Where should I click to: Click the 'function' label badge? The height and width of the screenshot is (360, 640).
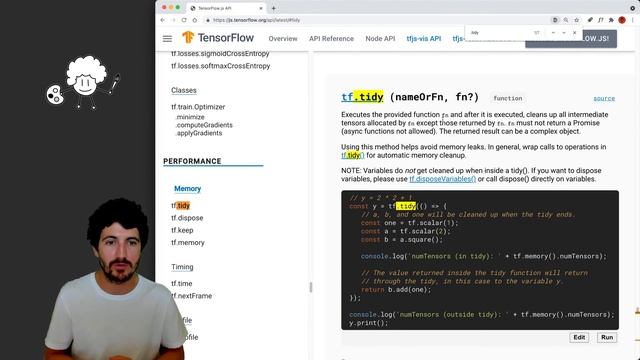508,98
